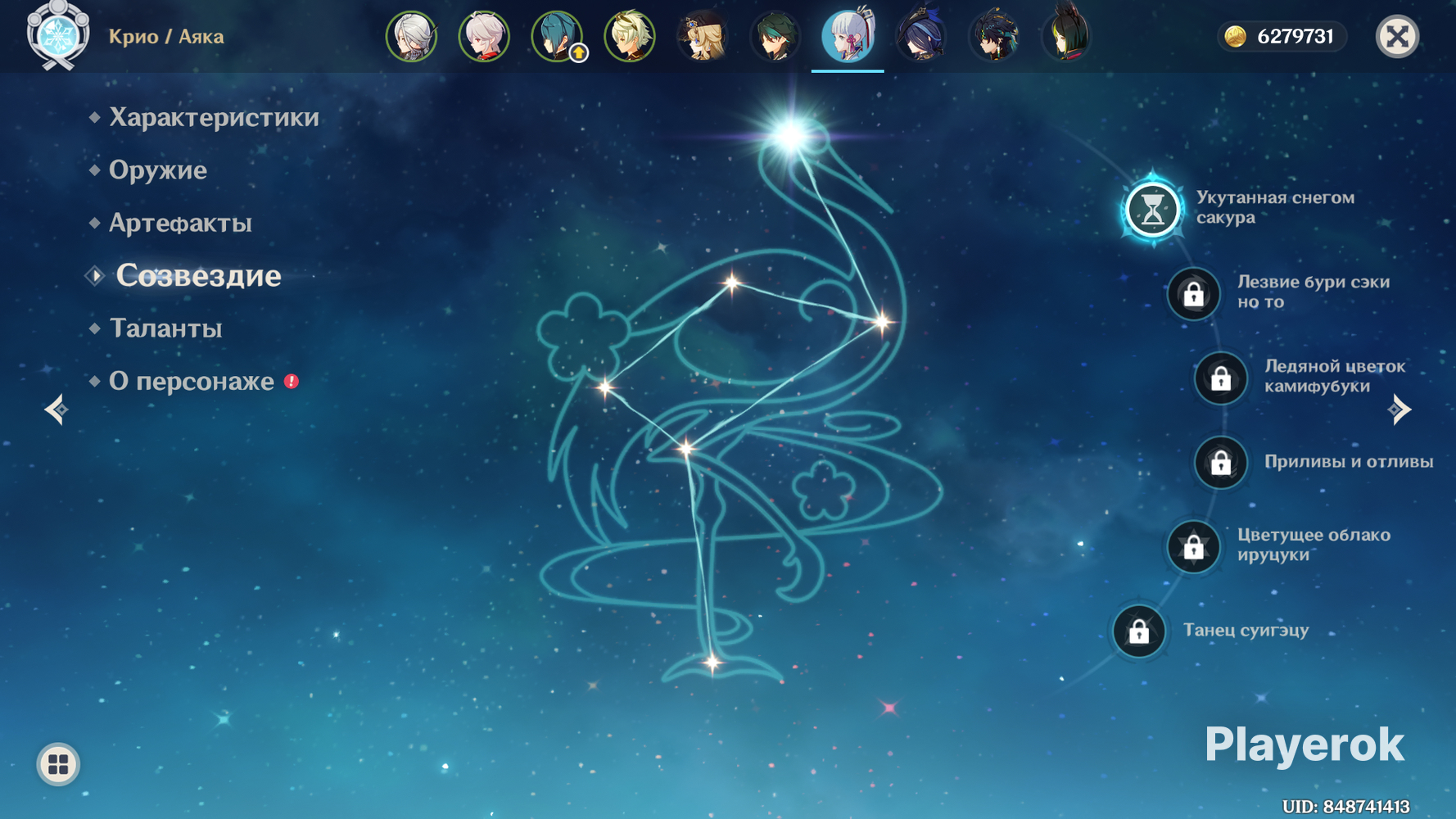Go to the next character with right arrow

click(x=1399, y=409)
